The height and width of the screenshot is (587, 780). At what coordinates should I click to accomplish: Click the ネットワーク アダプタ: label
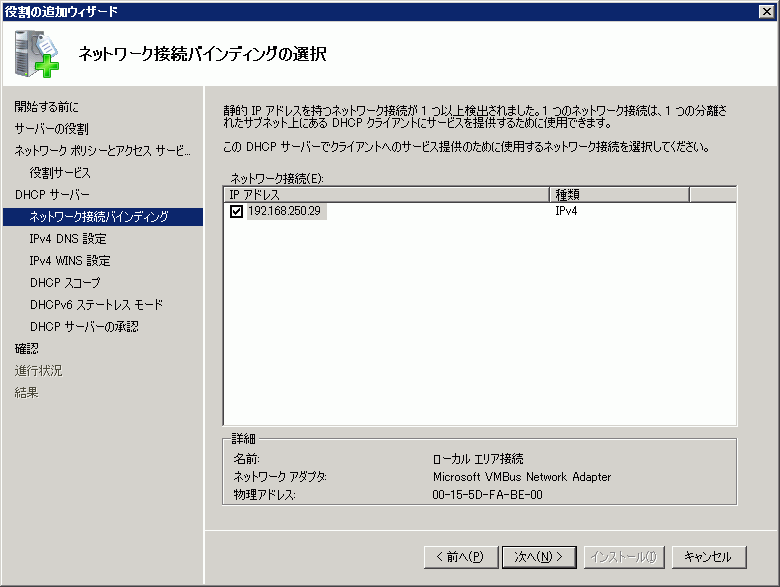pyautogui.click(x=280, y=477)
